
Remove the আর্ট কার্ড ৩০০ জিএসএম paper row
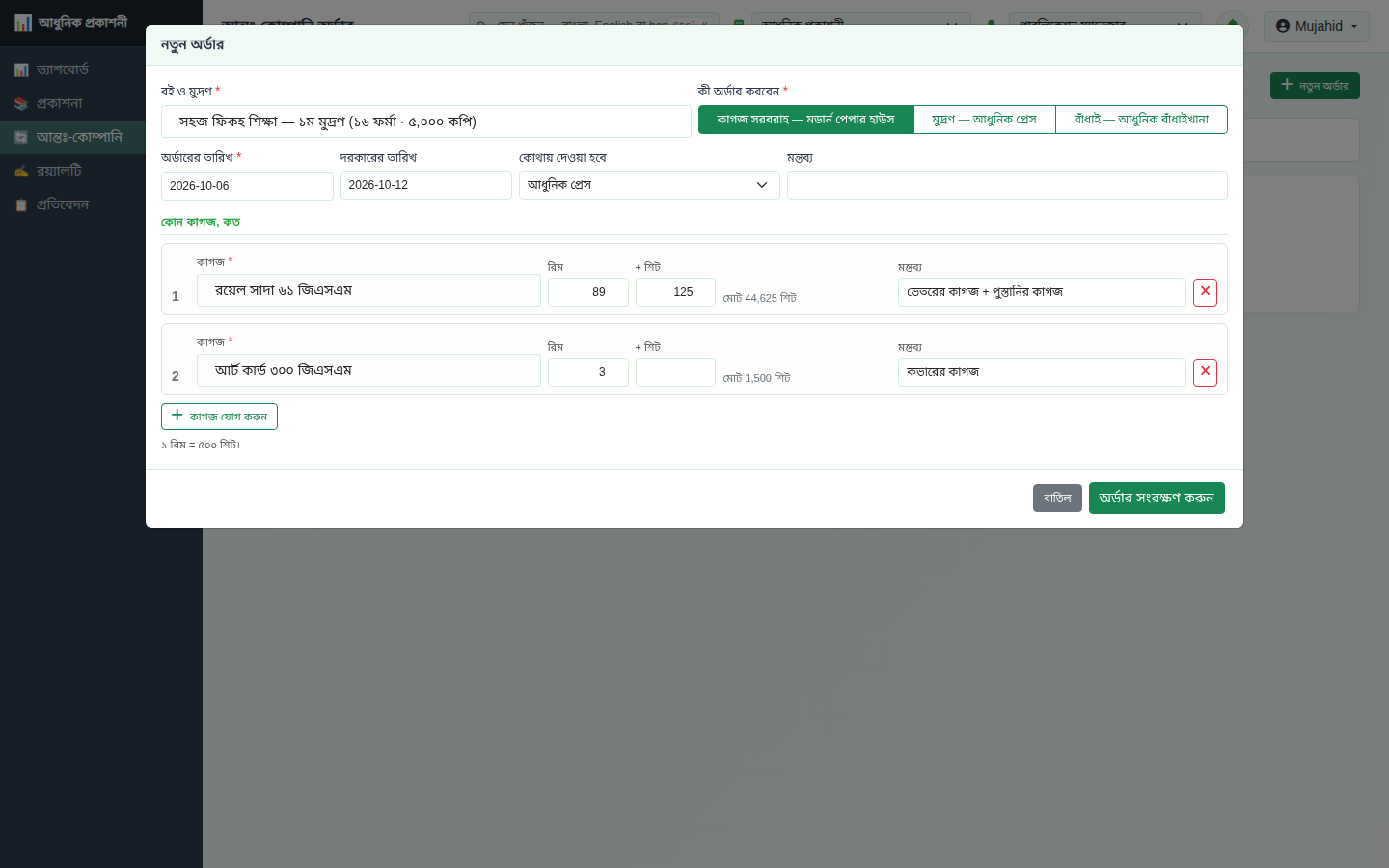(x=1205, y=372)
